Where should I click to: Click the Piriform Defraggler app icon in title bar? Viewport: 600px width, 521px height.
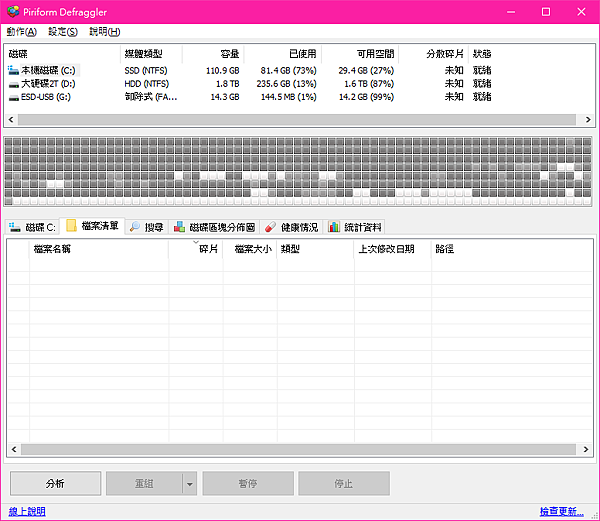[x=13, y=11]
